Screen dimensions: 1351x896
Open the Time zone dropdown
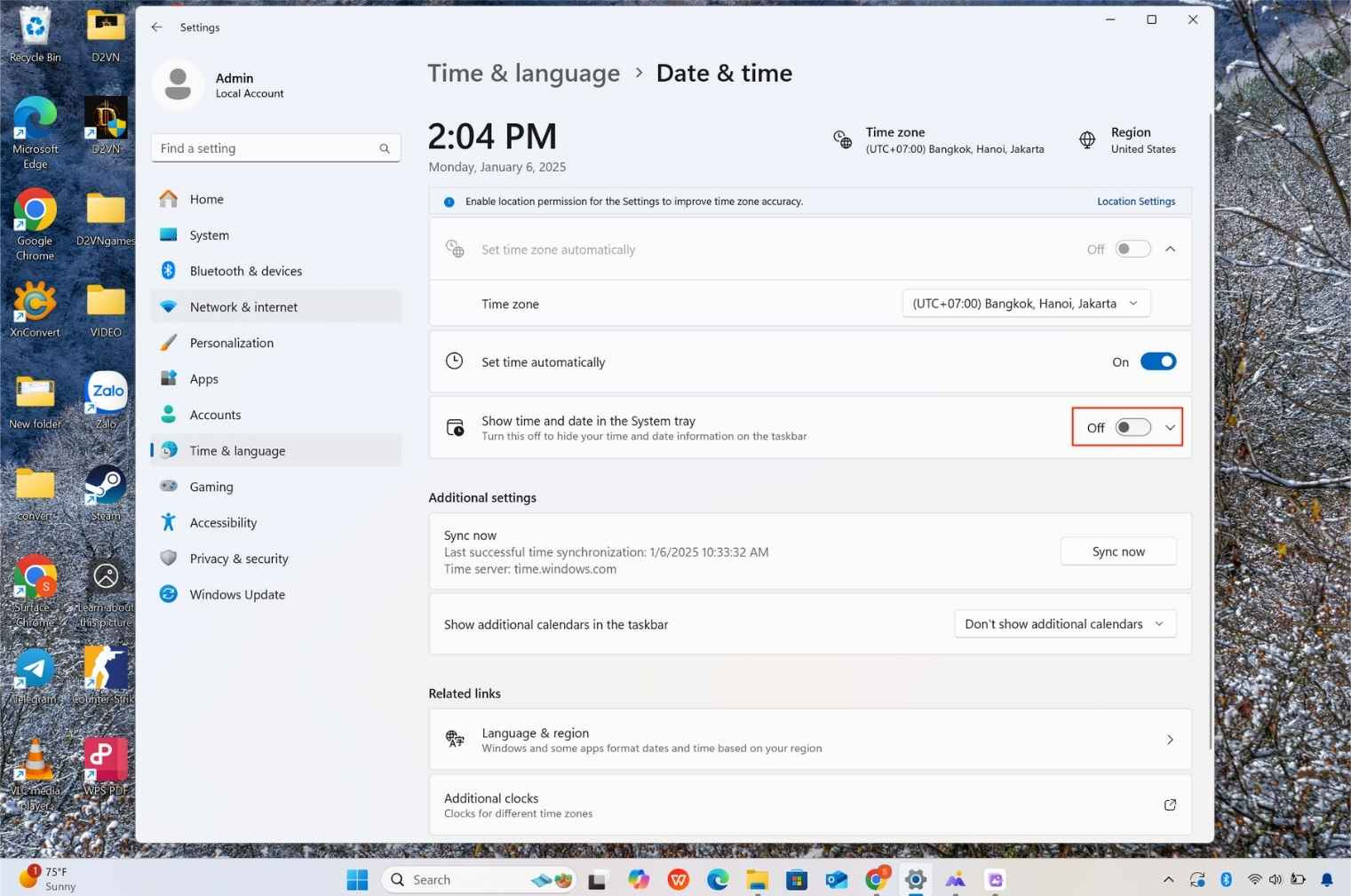point(1025,303)
